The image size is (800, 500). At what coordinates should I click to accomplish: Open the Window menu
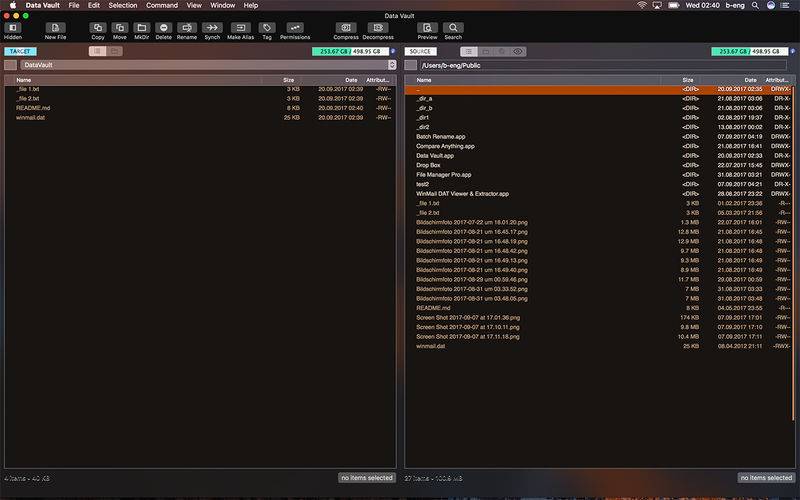tap(222, 5)
